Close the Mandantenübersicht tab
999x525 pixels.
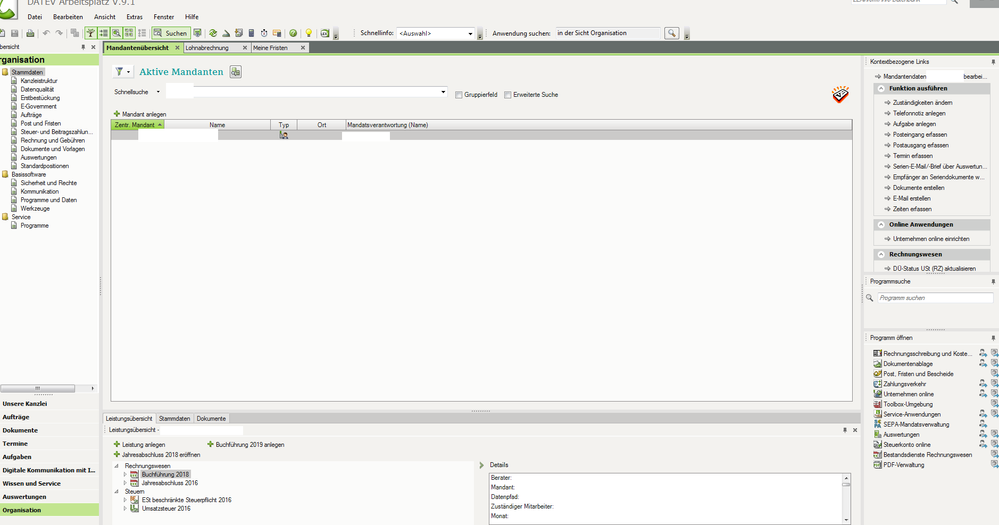pos(177,48)
